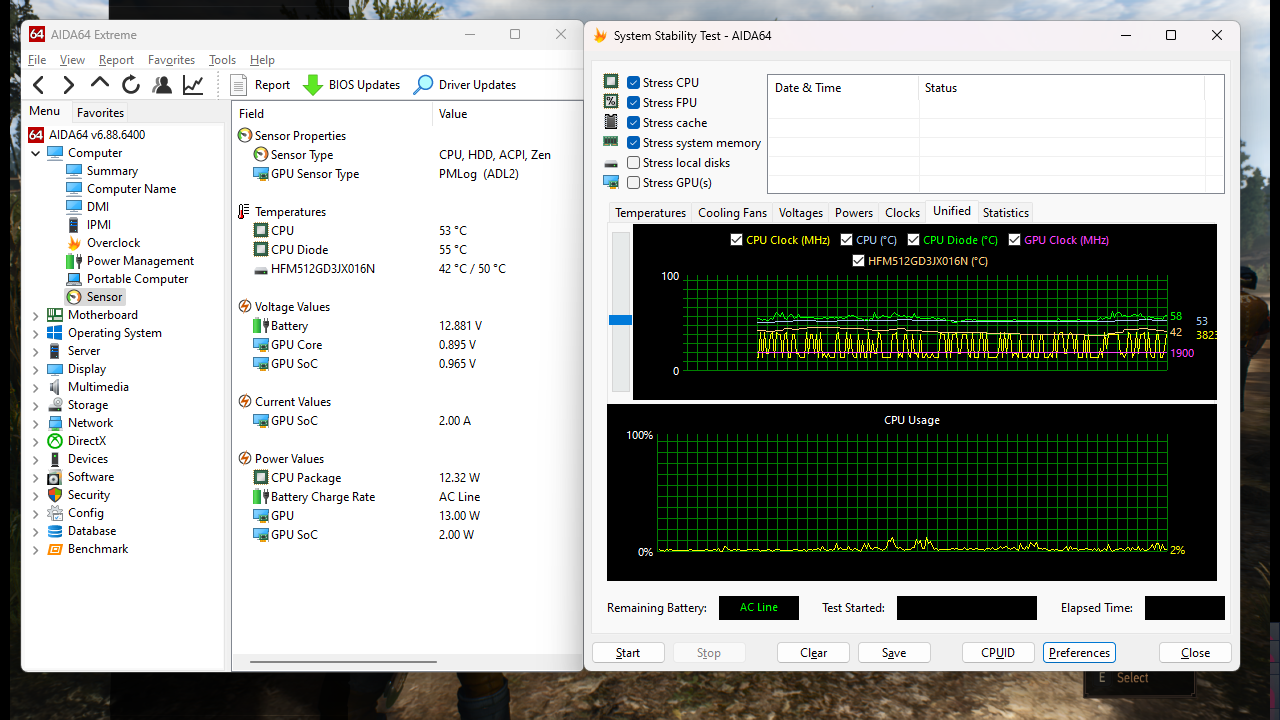The width and height of the screenshot is (1280, 720).
Task: Click the graph chart toolbar icon
Action: [x=193, y=85]
